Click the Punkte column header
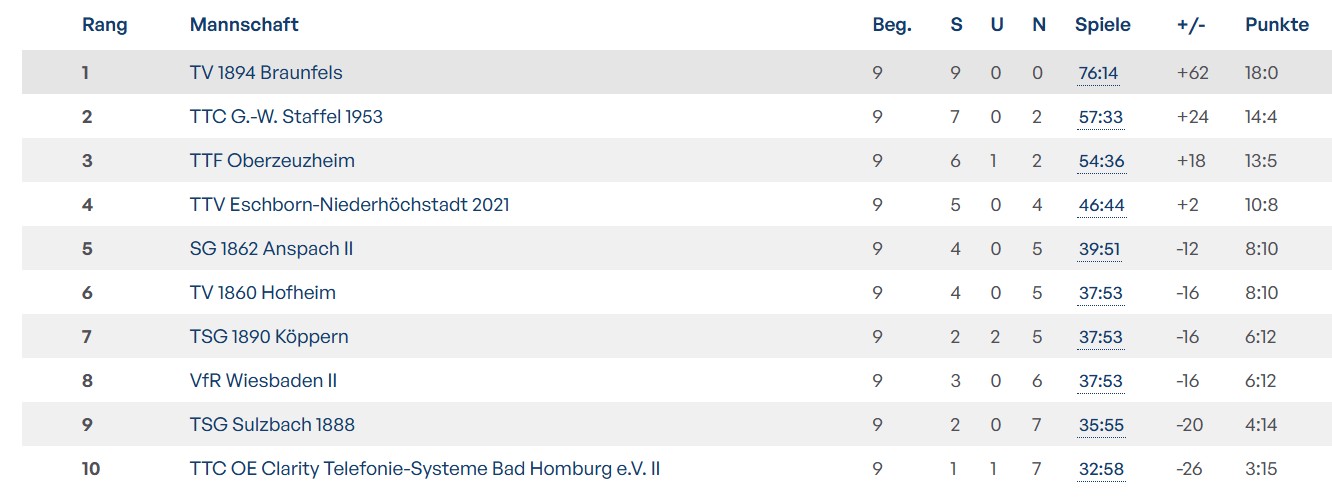 point(1276,25)
